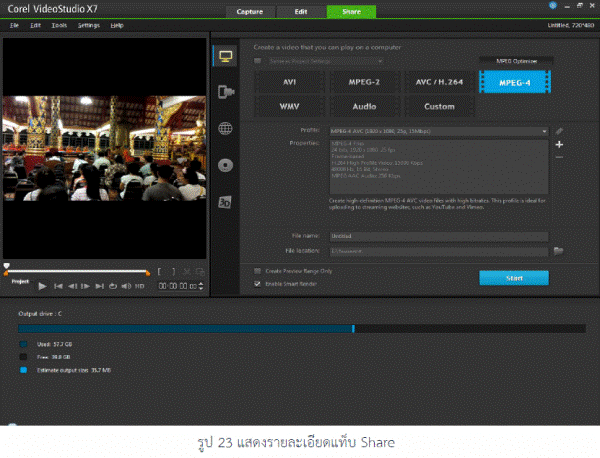Select the 3D Movie output icon

[225, 202]
